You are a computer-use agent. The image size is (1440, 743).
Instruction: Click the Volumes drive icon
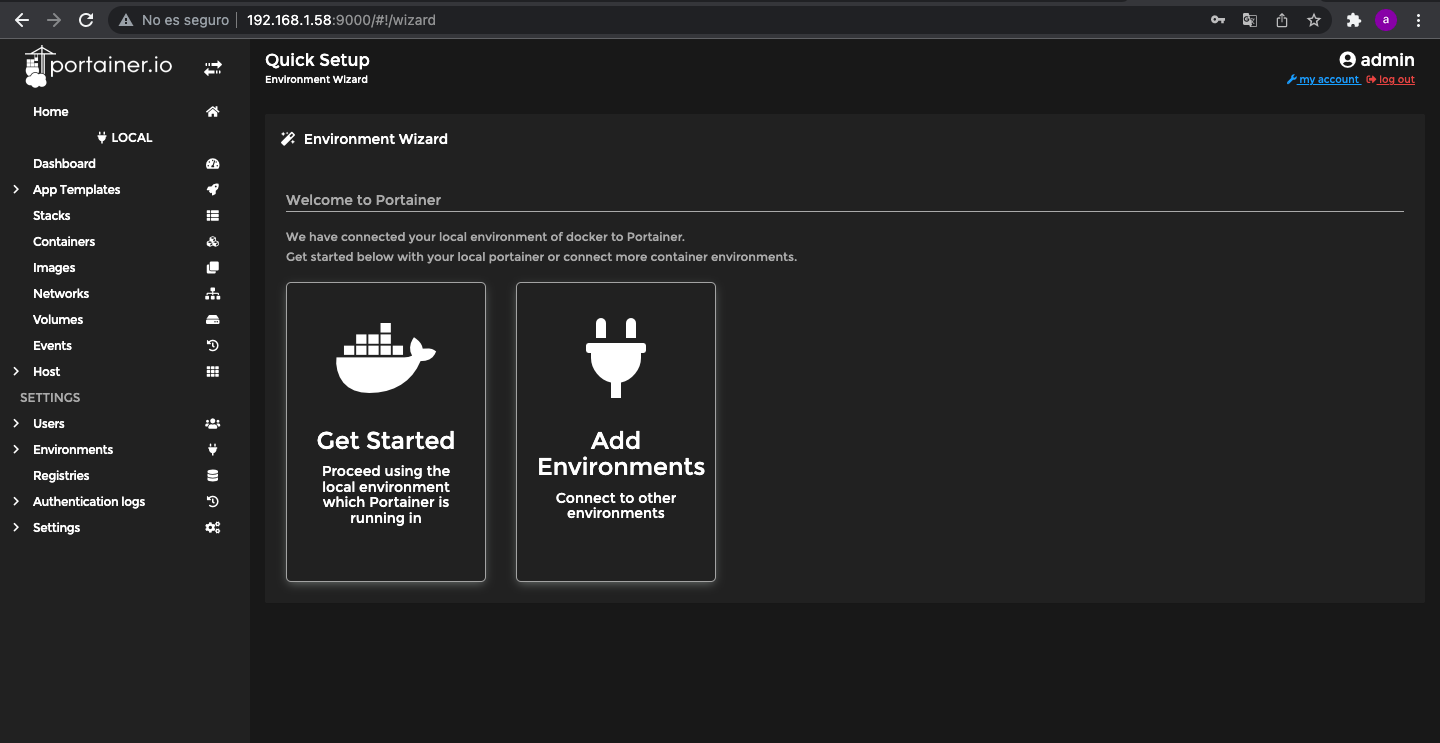[212, 320]
